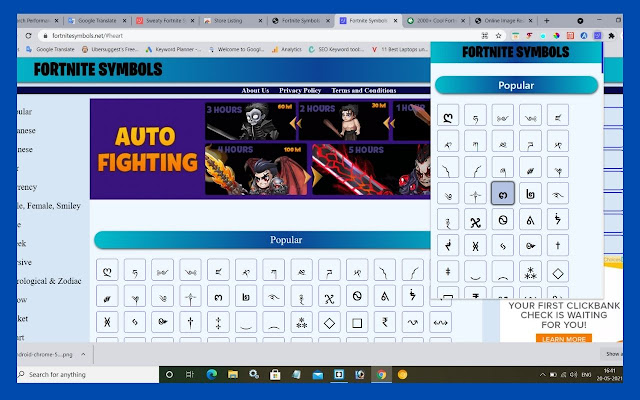This screenshot has width=640, height=400.
Task: Open Task View in the taskbar
Action: tap(190, 374)
